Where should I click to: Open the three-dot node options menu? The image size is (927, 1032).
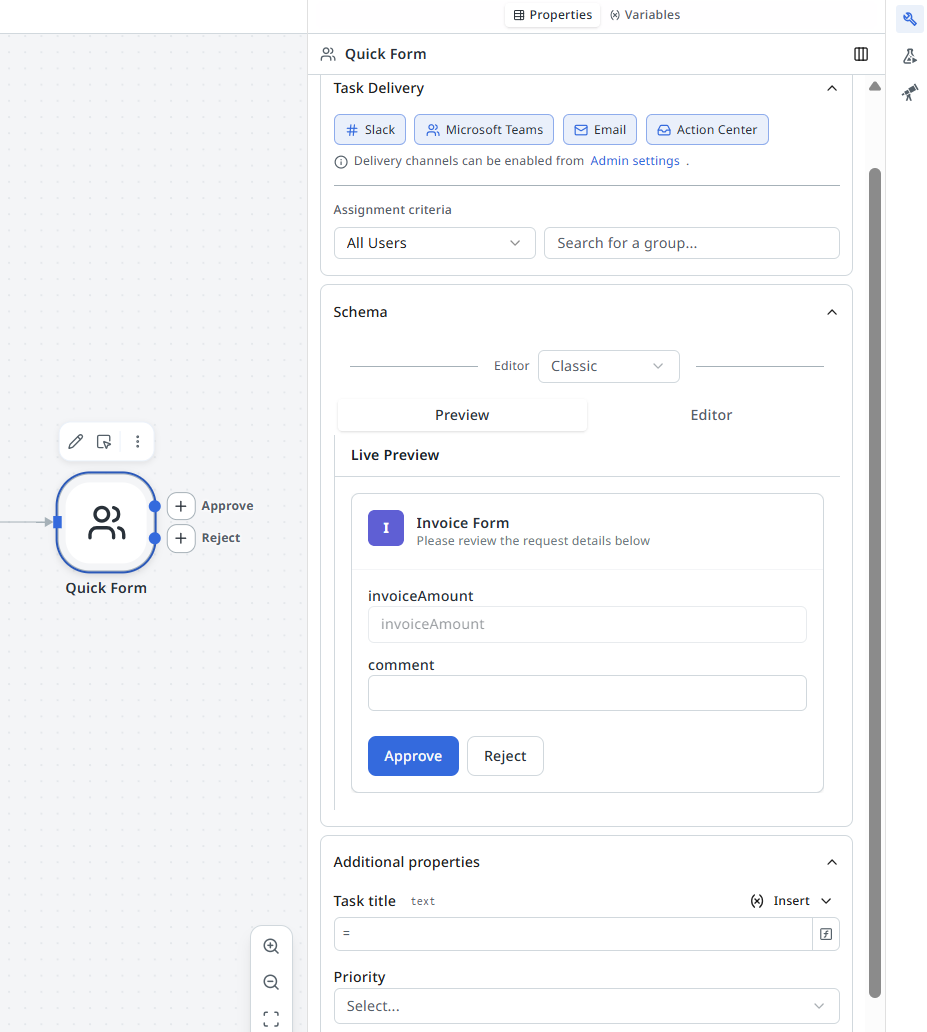point(138,441)
